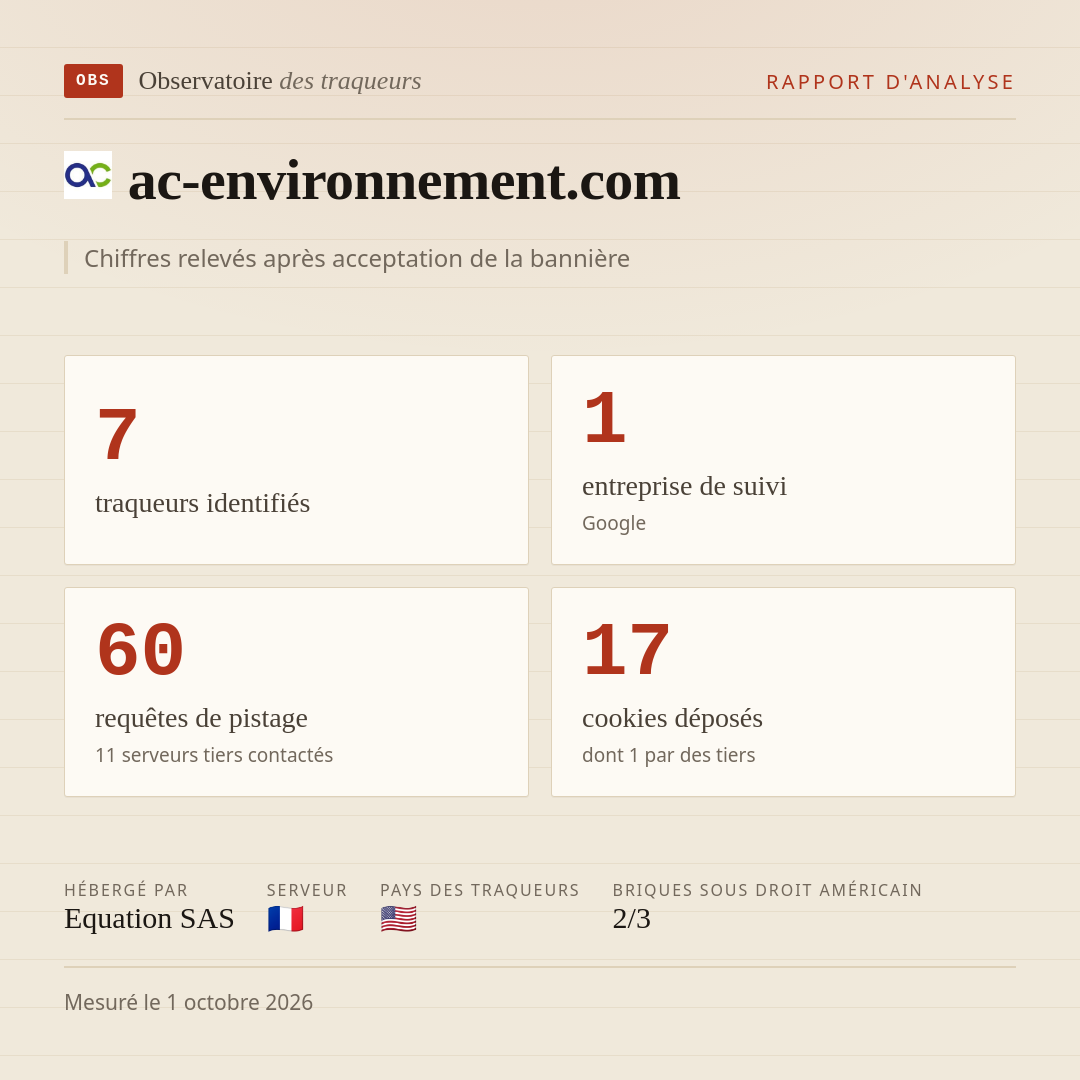Click 'Mesuré le 1 octobre 2026' date

[x=189, y=1002]
